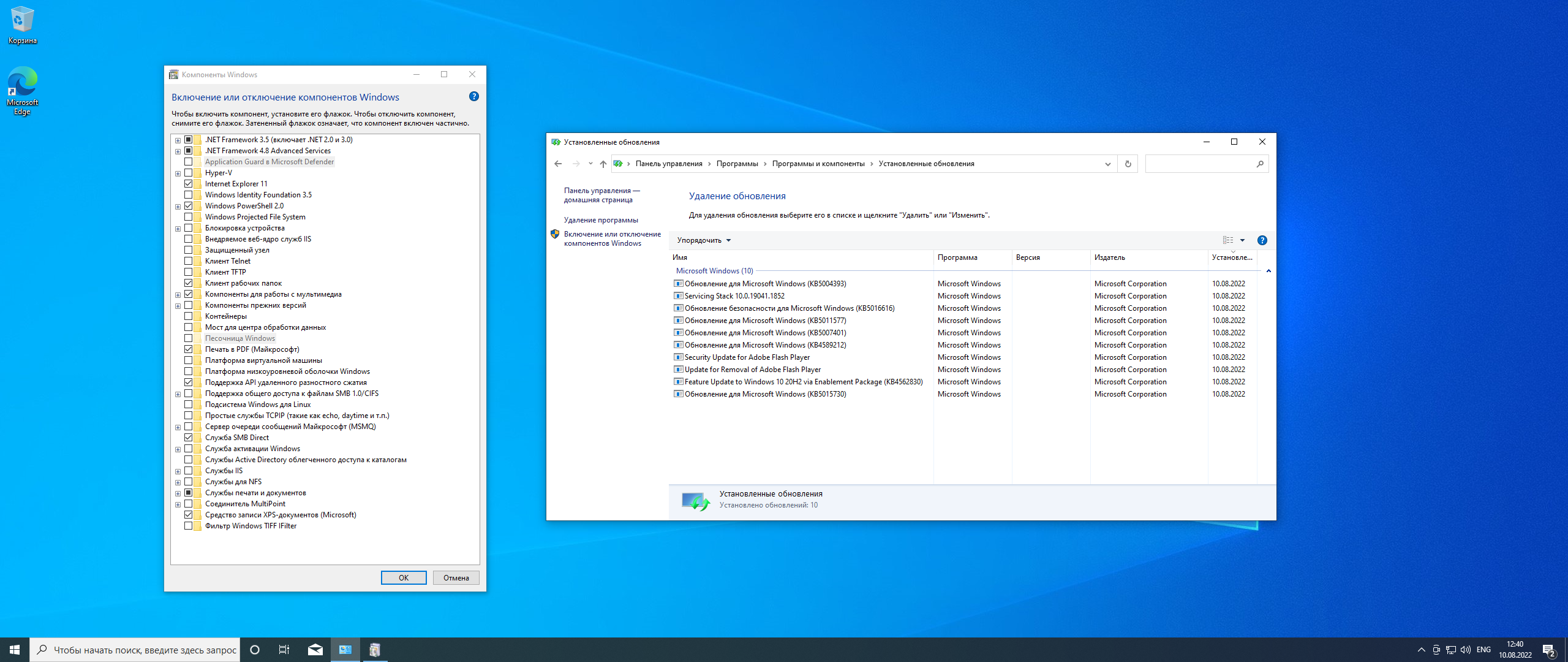Click the help icon in Windows Features dialog
Viewport: 1568px width, 662px height.
coord(473,97)
